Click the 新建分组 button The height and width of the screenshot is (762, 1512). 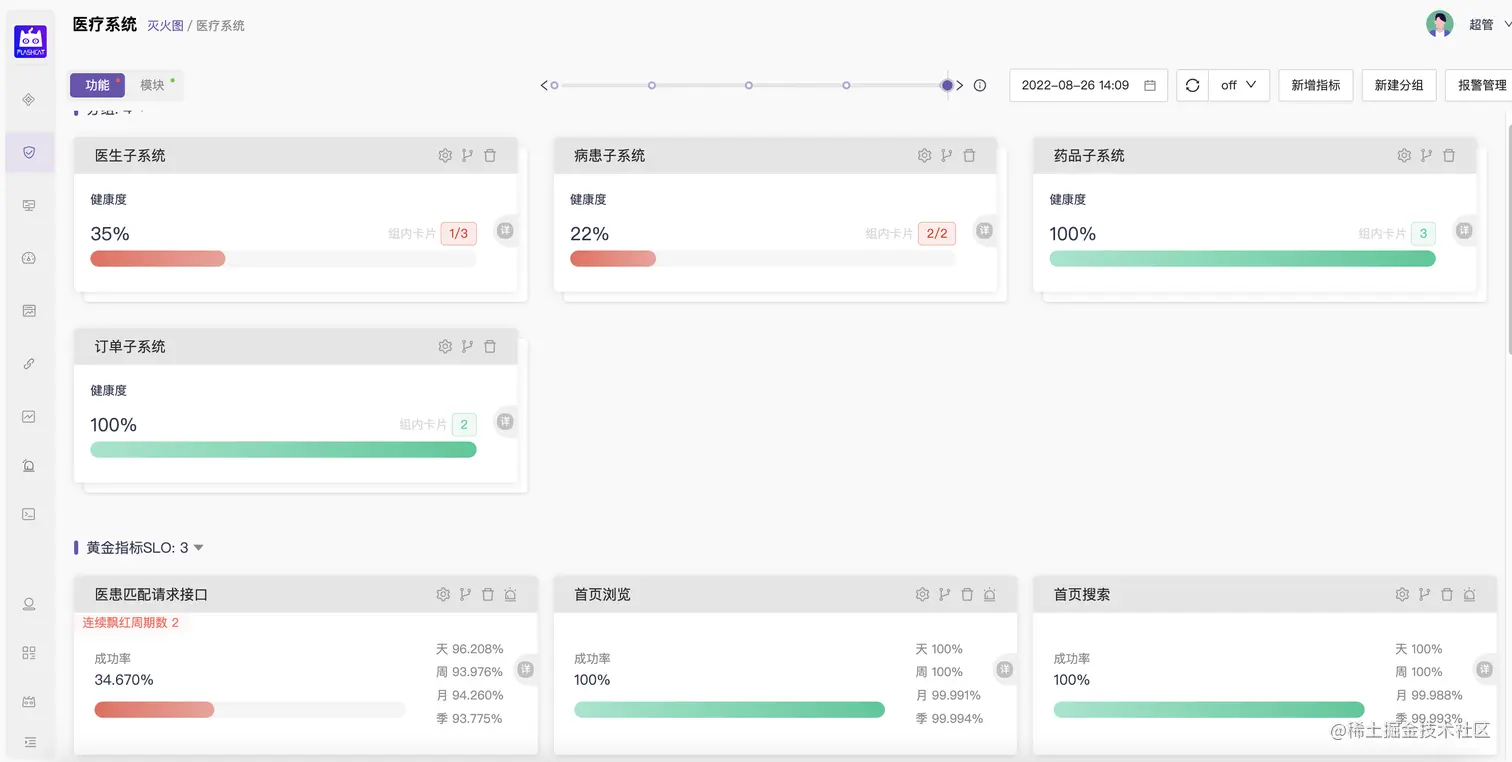coord(1398,85)
